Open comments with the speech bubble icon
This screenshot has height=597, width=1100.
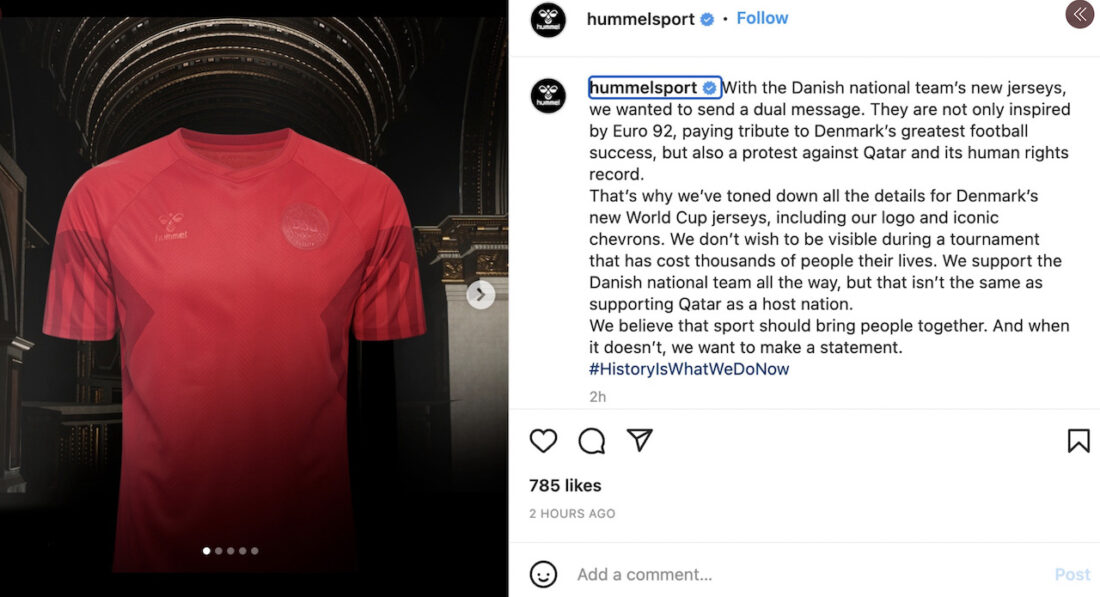[591, 441]
